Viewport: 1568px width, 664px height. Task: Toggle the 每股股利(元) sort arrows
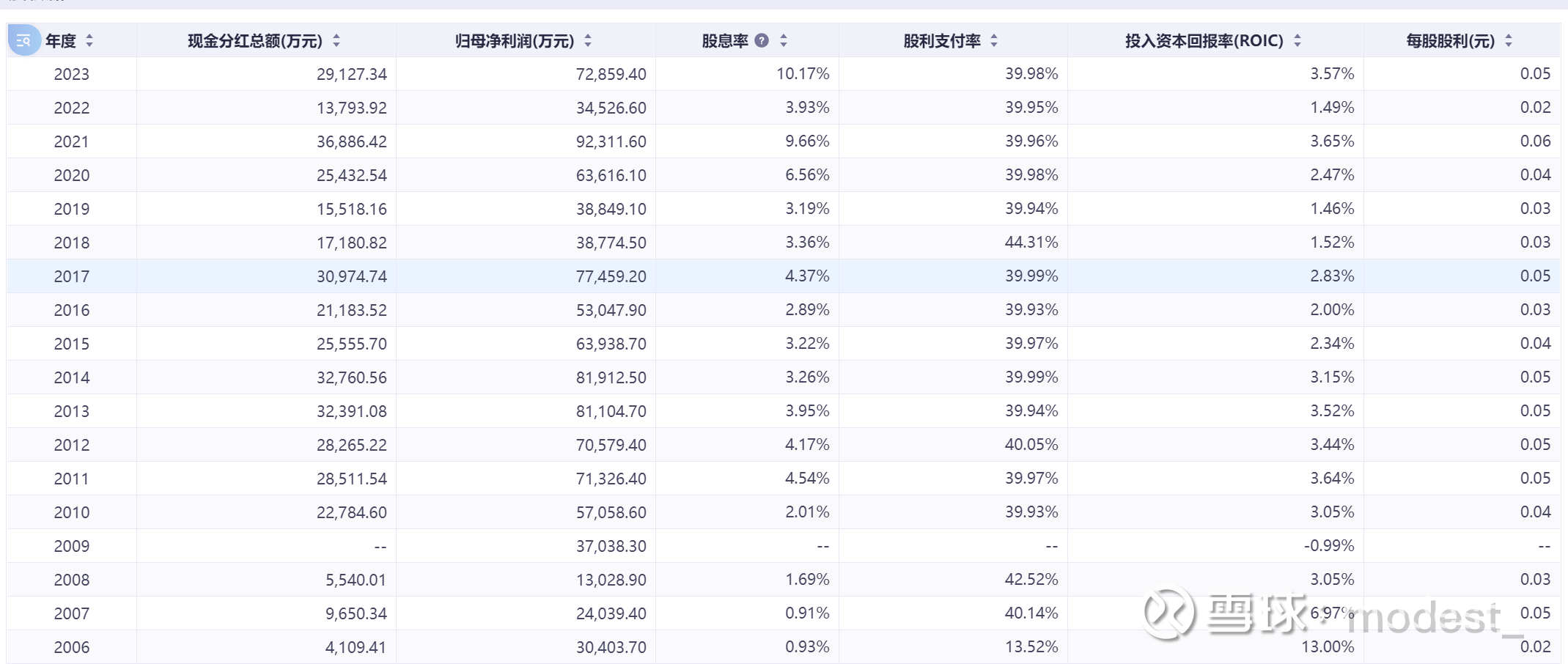tap(1509, 40)
